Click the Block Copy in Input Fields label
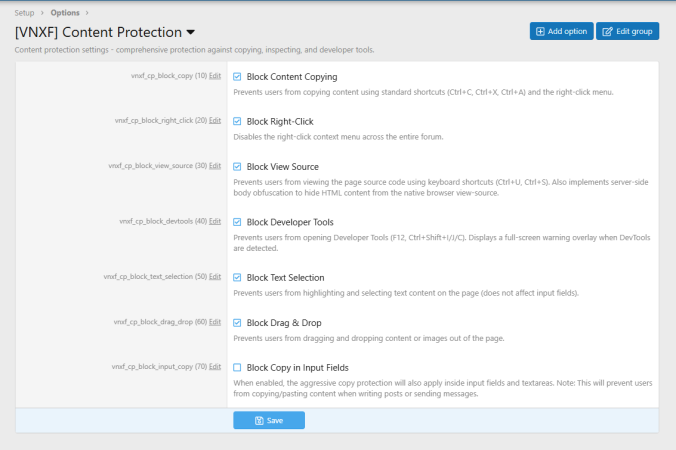 [x=297, y=368]
